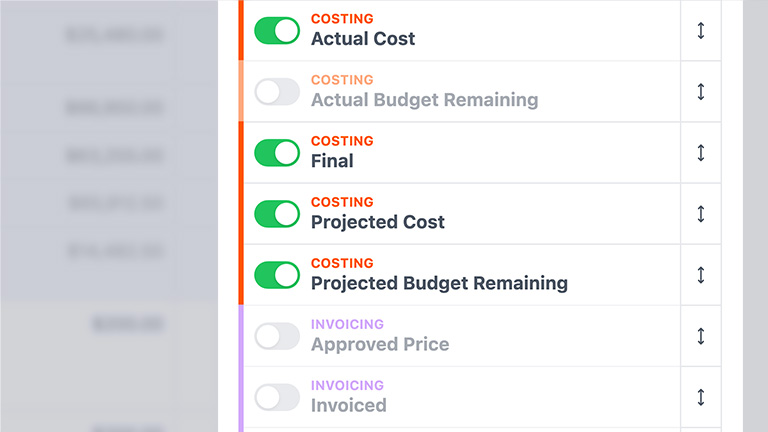Click the reorder handle for Approved Price
Viewport: 768px width, 432px height.
701,336
